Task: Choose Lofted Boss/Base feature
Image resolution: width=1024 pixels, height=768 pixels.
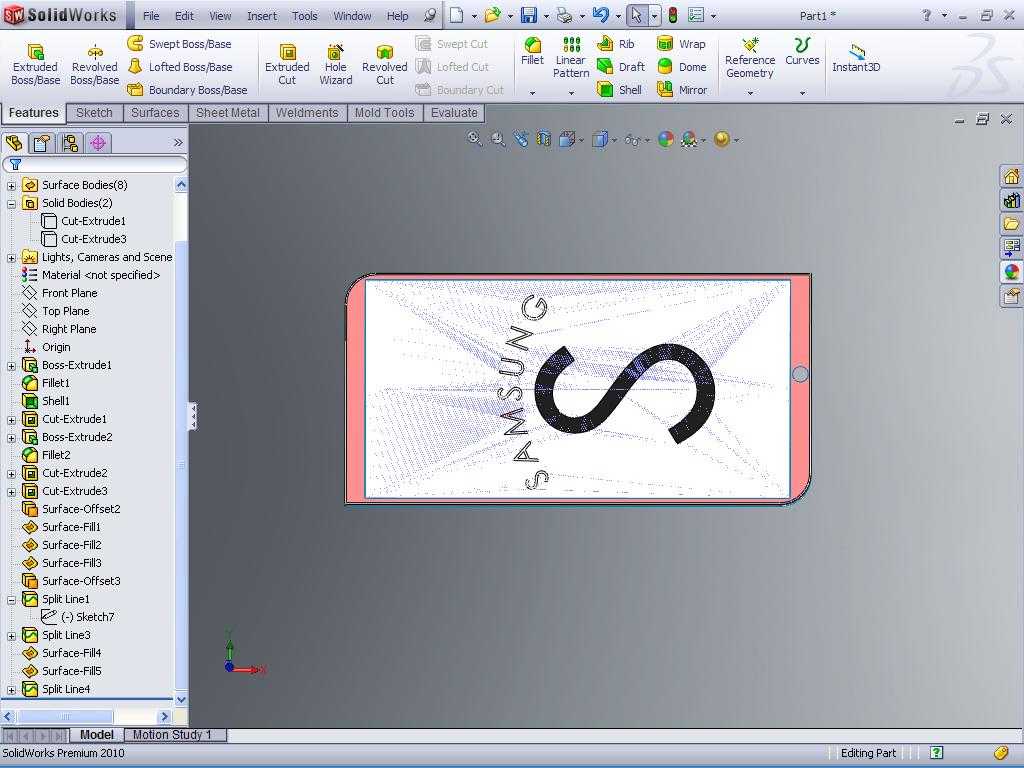Action: (180, 67)
